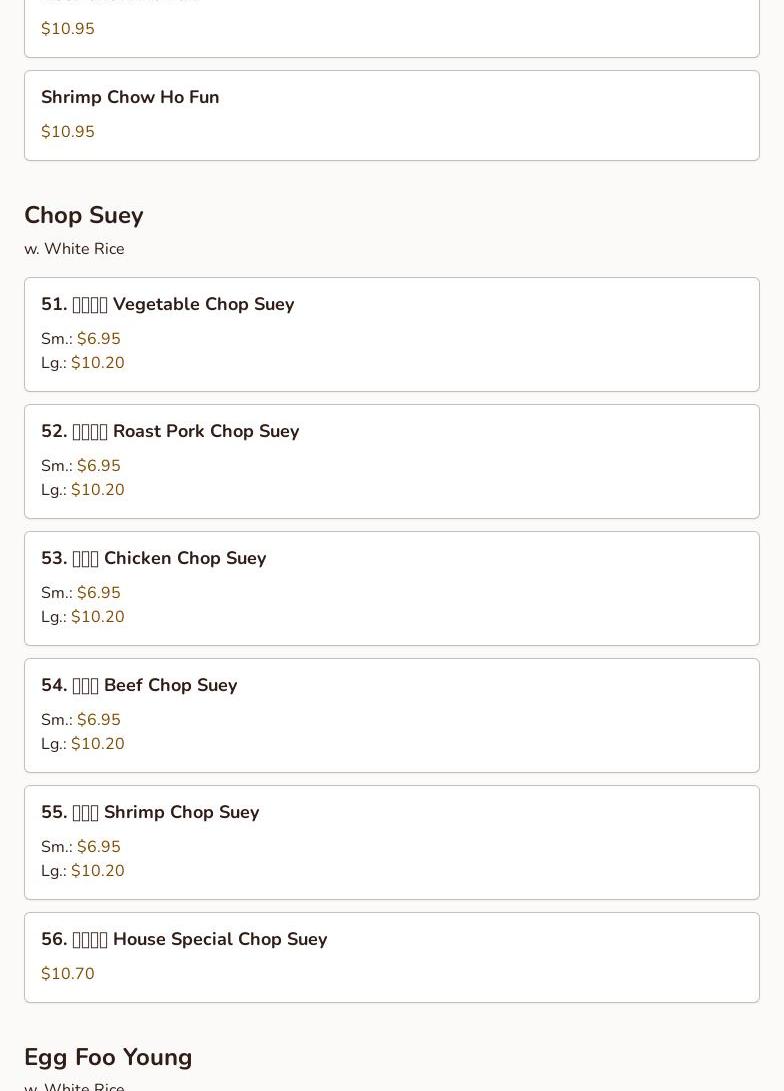The height and width of the screenshot is (1091, 784).
Task: Choose Lg. $10.20 for Chicken Chop Suey
Action: pyautogui.click(x=83, y=616)
